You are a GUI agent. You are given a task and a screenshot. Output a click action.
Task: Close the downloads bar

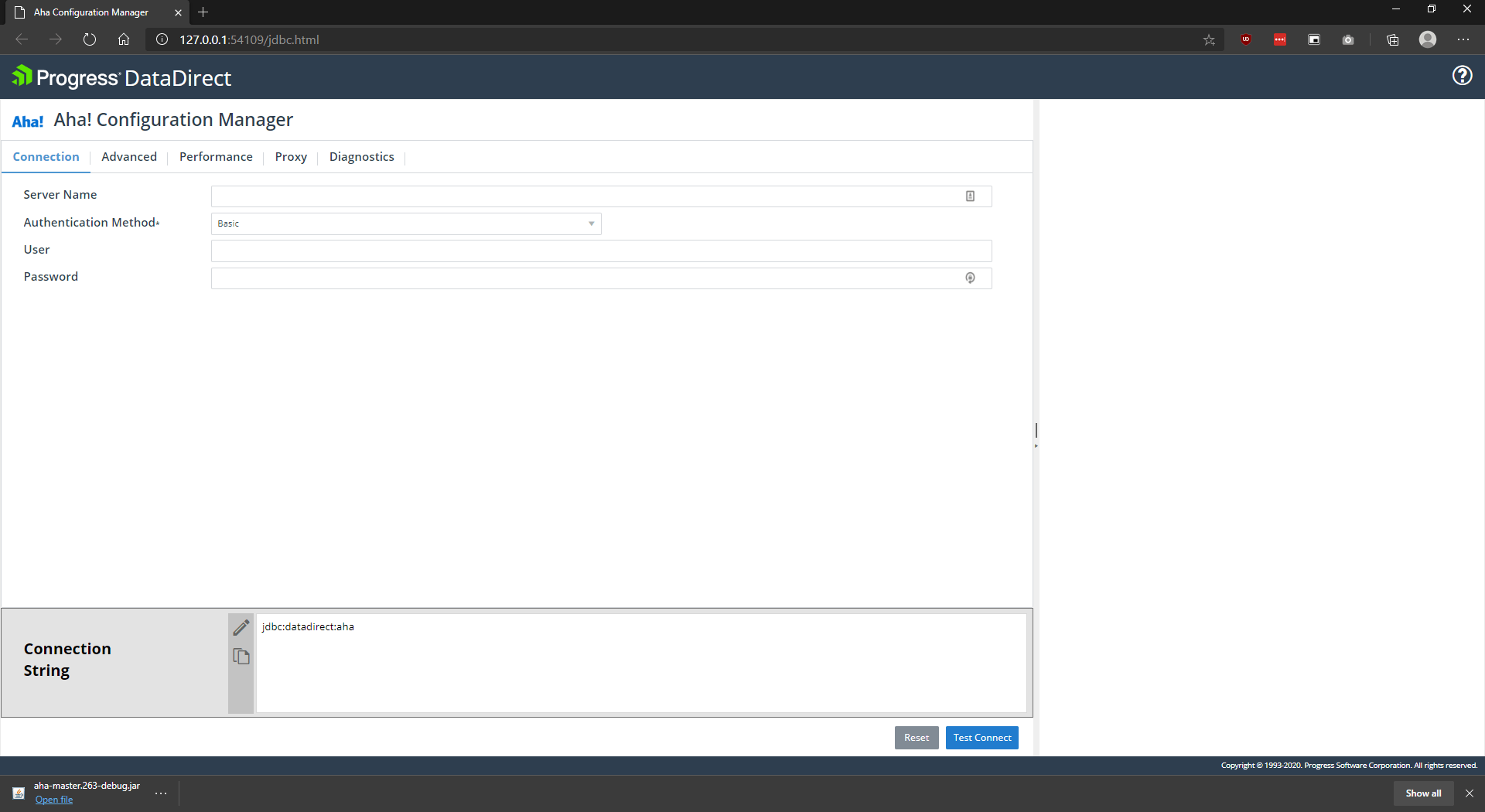1470,793
